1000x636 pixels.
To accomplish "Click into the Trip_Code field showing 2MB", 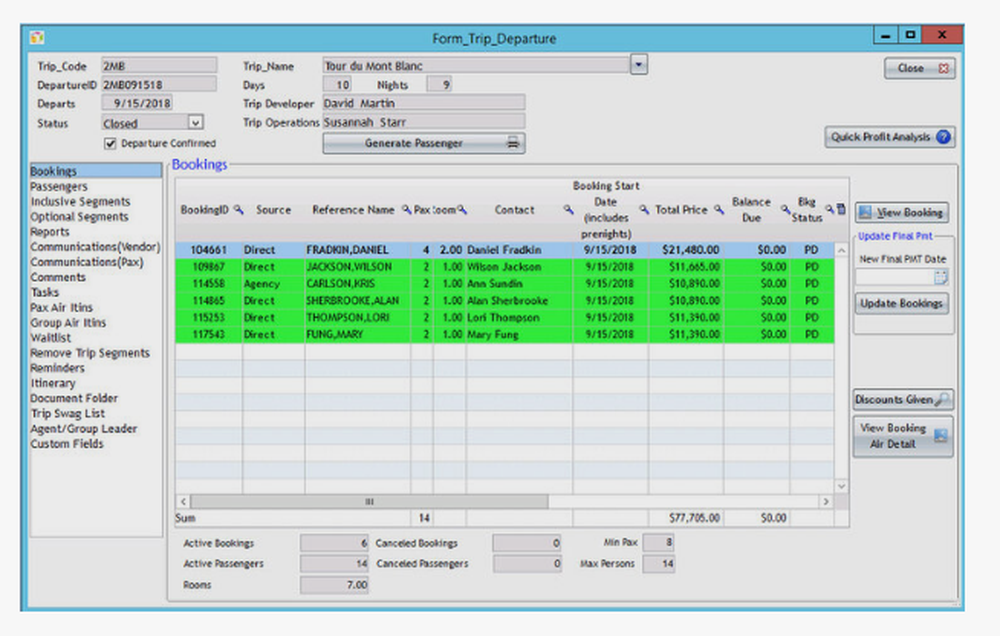I will pos(159,66).
